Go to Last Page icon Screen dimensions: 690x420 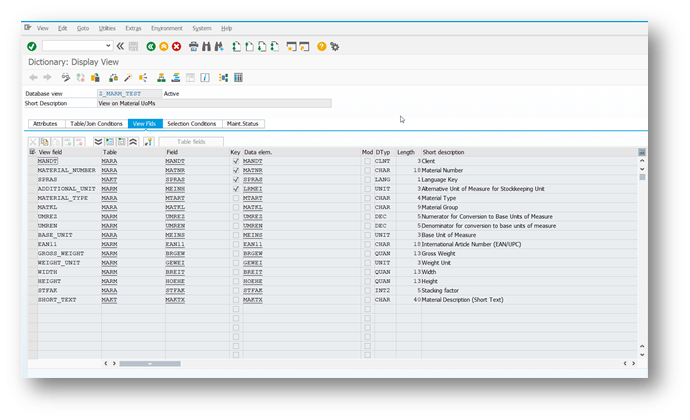point(275,46)
